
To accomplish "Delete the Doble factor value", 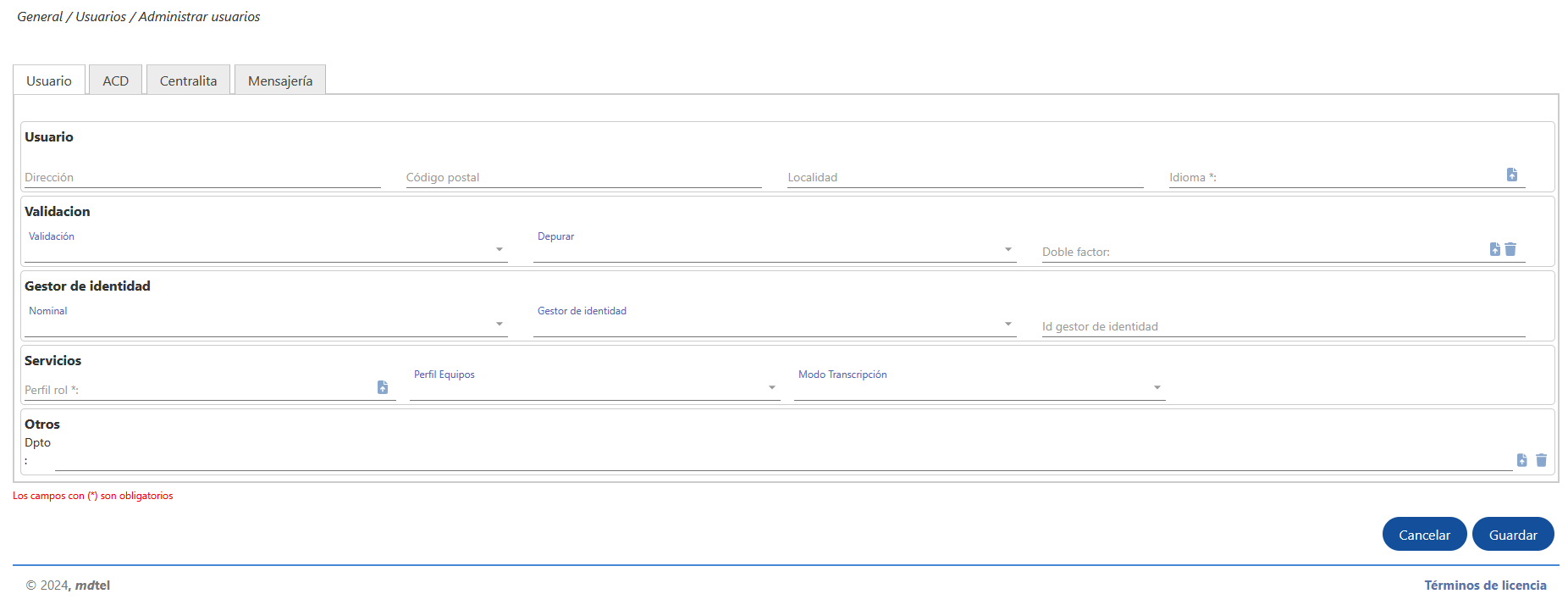I will point(1510,249).
